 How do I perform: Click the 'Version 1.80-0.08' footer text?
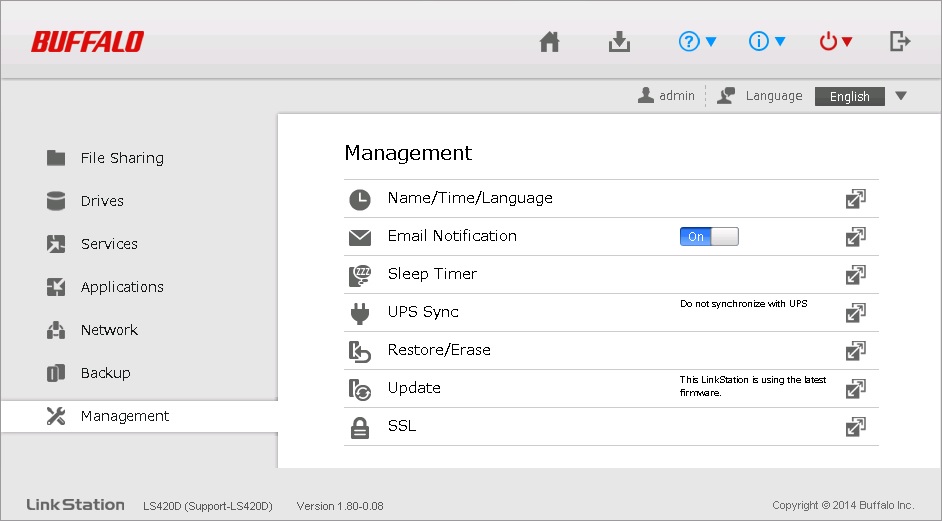point(340,506)
